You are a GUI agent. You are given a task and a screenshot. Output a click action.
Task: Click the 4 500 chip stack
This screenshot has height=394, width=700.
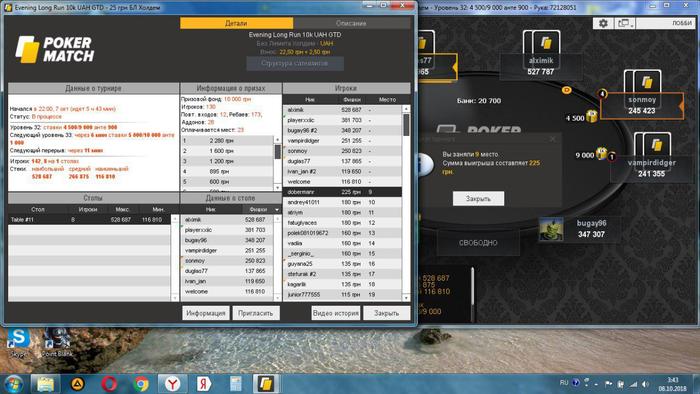point(592,116)
